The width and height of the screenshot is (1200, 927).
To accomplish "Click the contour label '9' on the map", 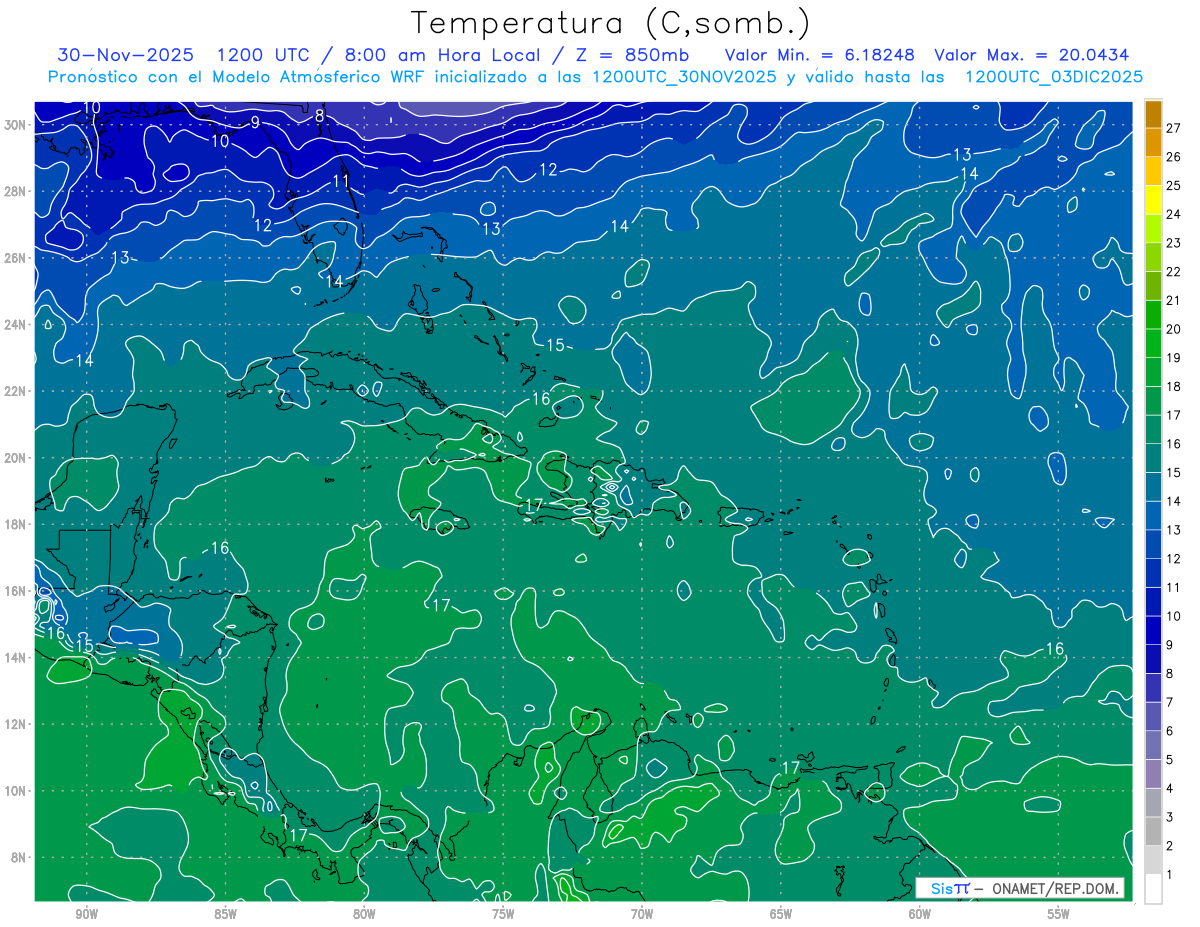I will [255, 122].
